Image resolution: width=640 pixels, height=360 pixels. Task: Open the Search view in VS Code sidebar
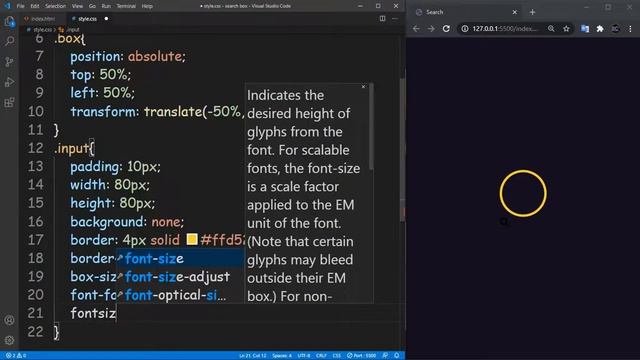point(9,41)
